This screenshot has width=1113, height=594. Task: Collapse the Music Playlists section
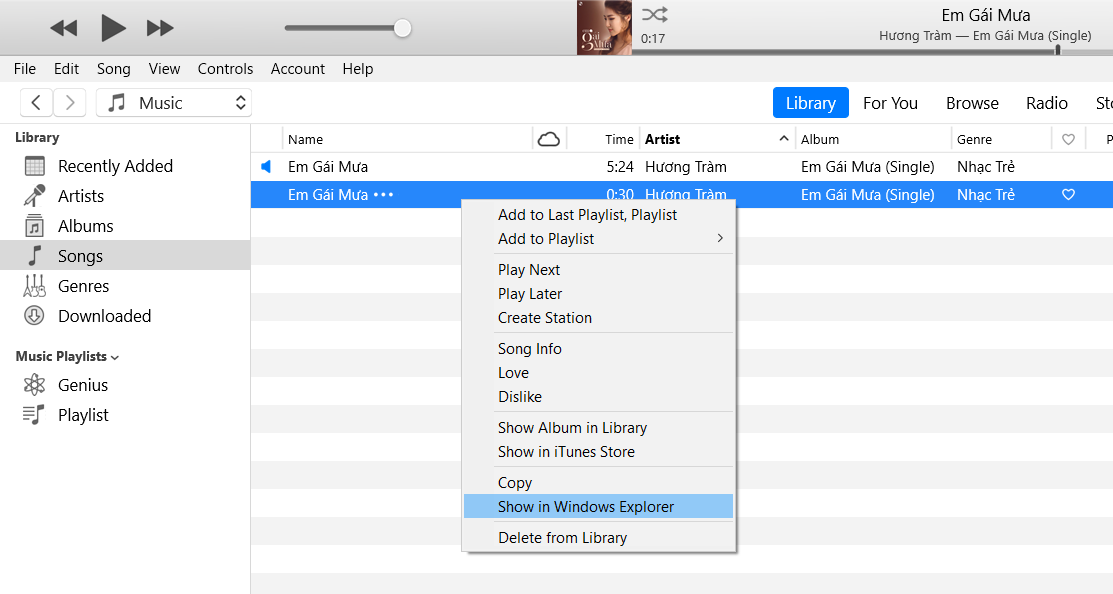pyautogui.click(x=116, y=356)
